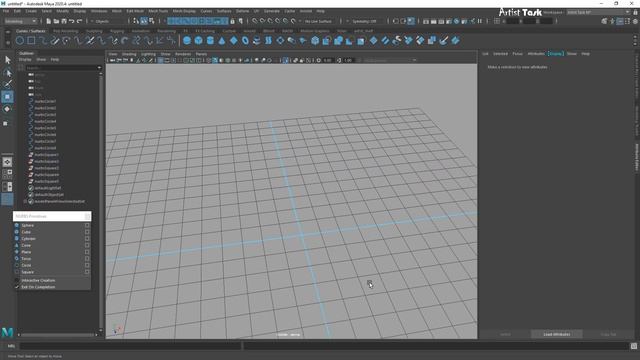Click the NURBS sphere shelf icon
This screenshot has height=360, width=640.
pos(187,40)
